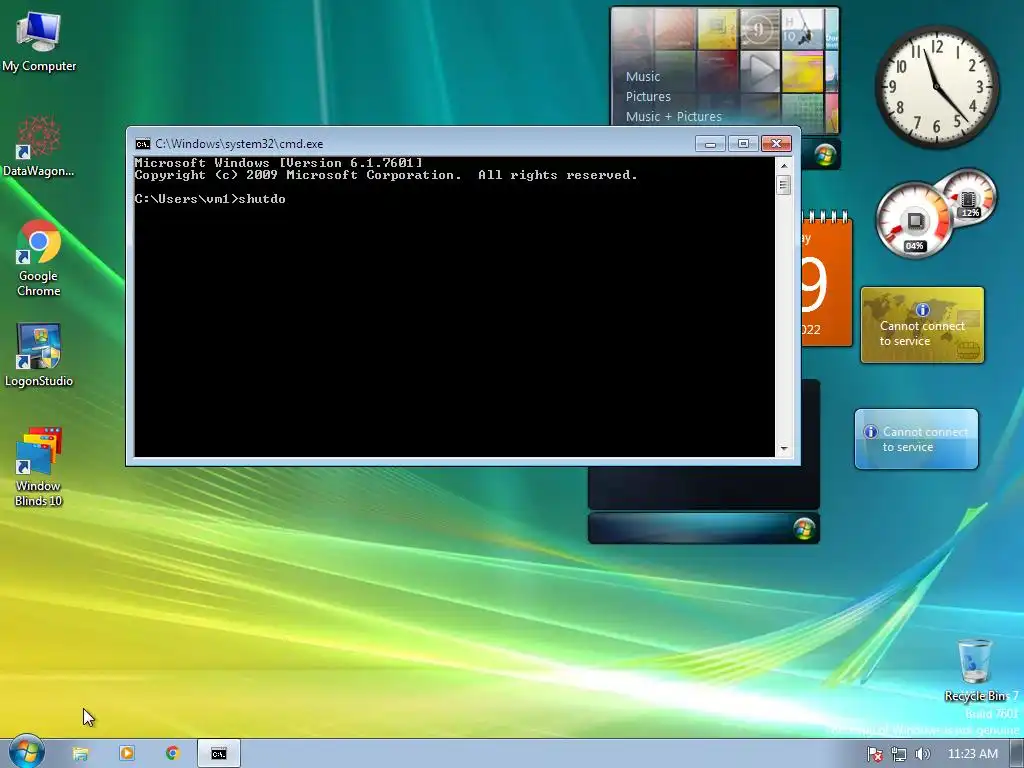Click the Windows Start orb
This screenshot has width=1024, height=768.
click(x=27, y=752)
